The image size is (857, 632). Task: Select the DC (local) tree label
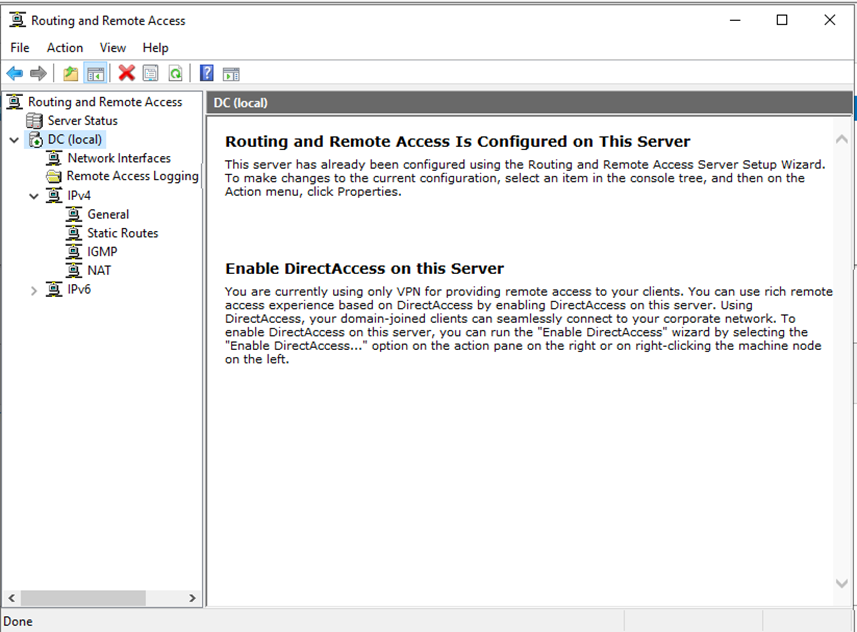click(75, 139)
